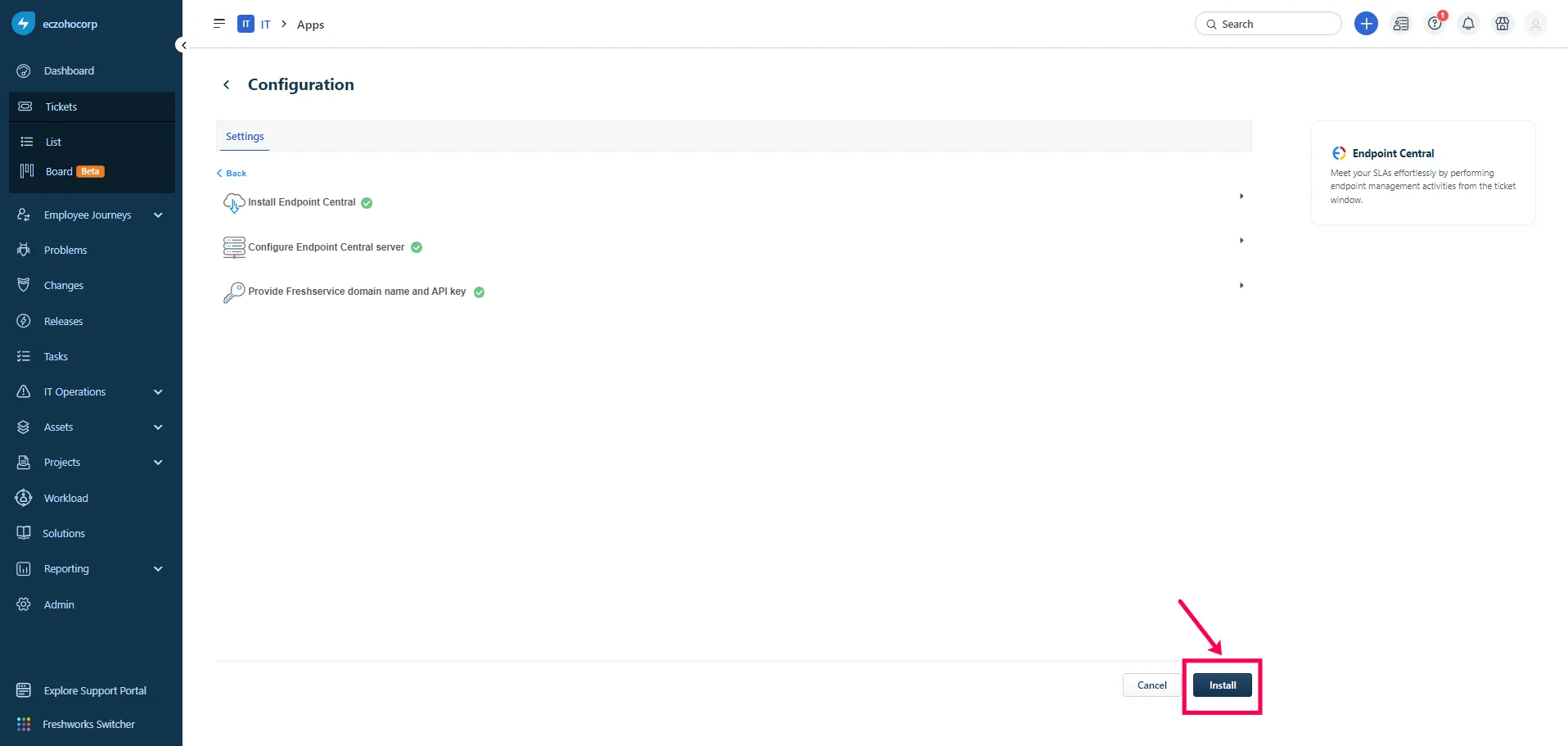Click the back arrow beside Configuration

coord(227,84)
